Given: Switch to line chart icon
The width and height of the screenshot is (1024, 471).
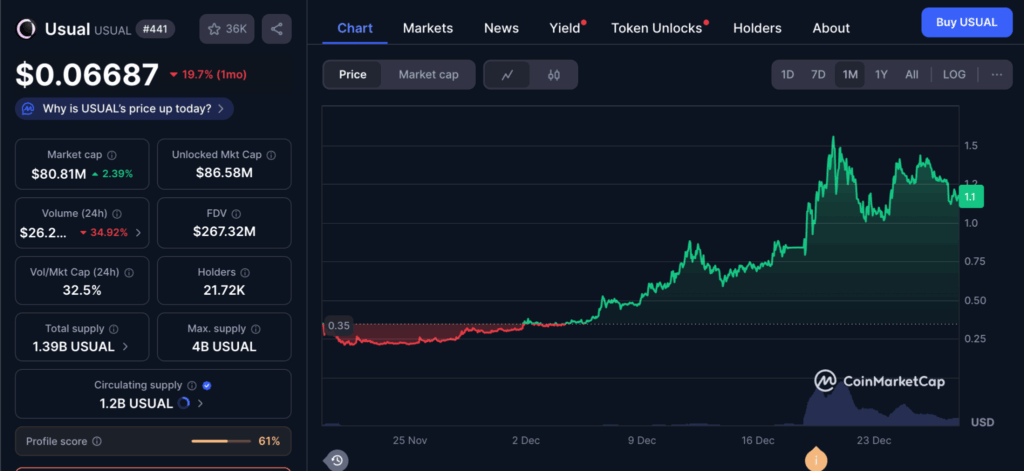Looking at the screenshot, I should (508, 75).
